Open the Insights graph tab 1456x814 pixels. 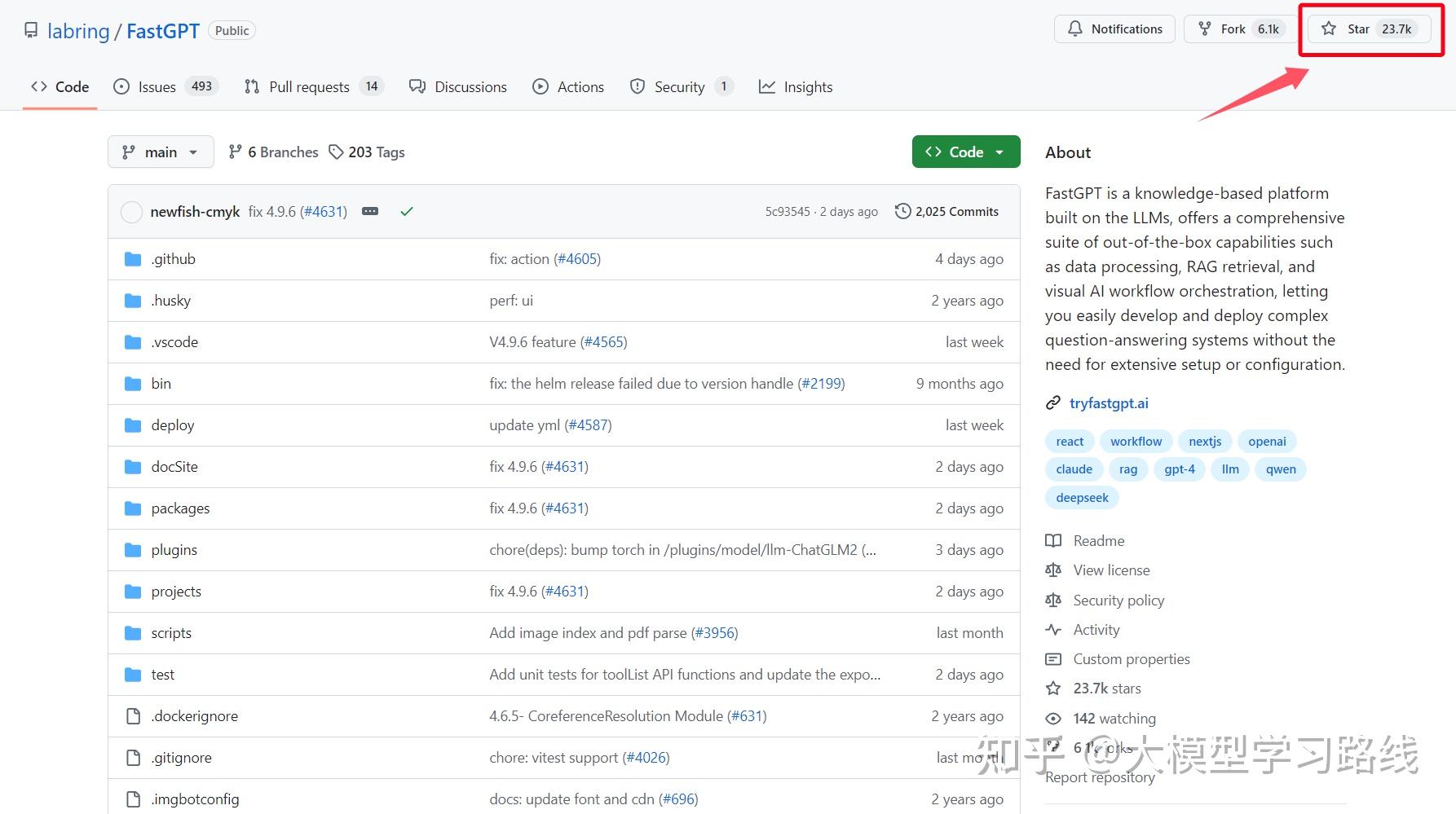(796, 87)
